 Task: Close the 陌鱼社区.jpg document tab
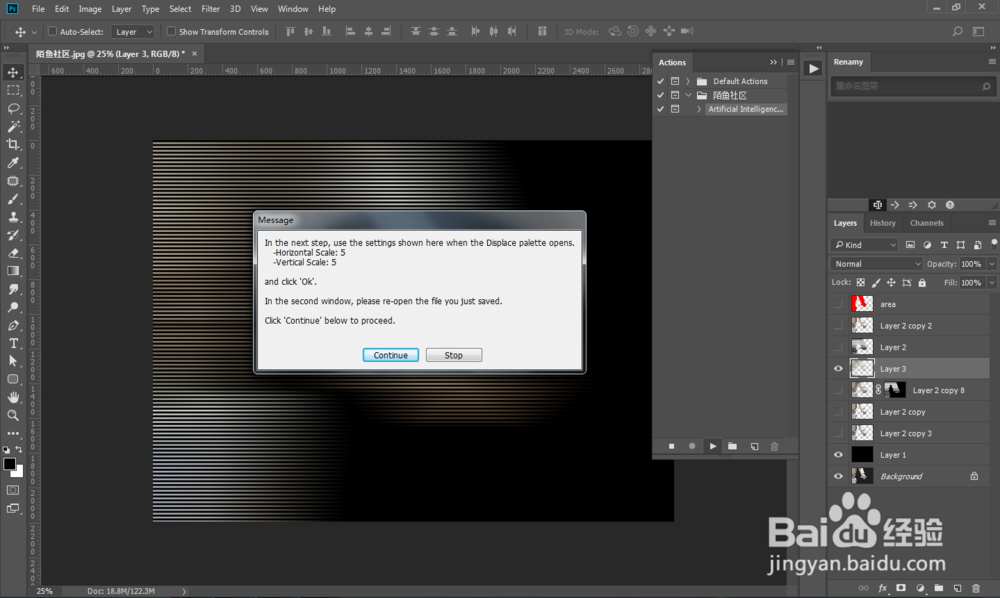click(195, 54)
